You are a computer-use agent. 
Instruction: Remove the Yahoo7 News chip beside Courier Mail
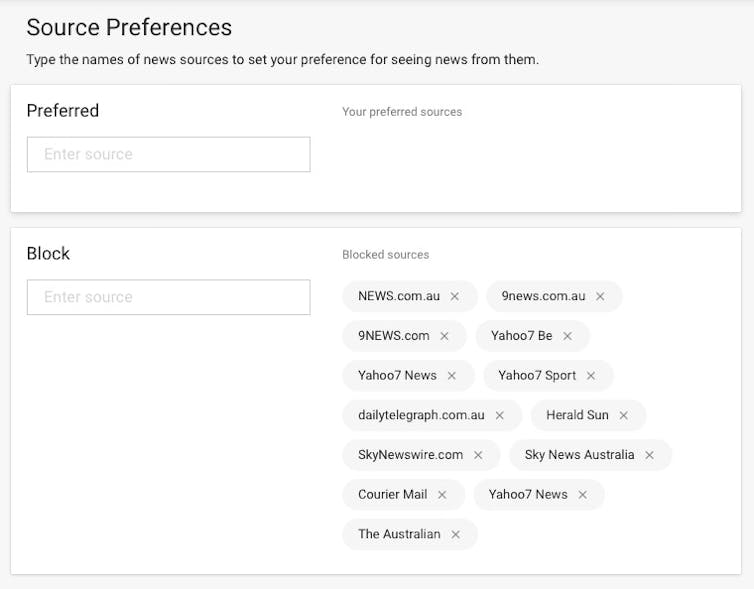coord(582,495)
